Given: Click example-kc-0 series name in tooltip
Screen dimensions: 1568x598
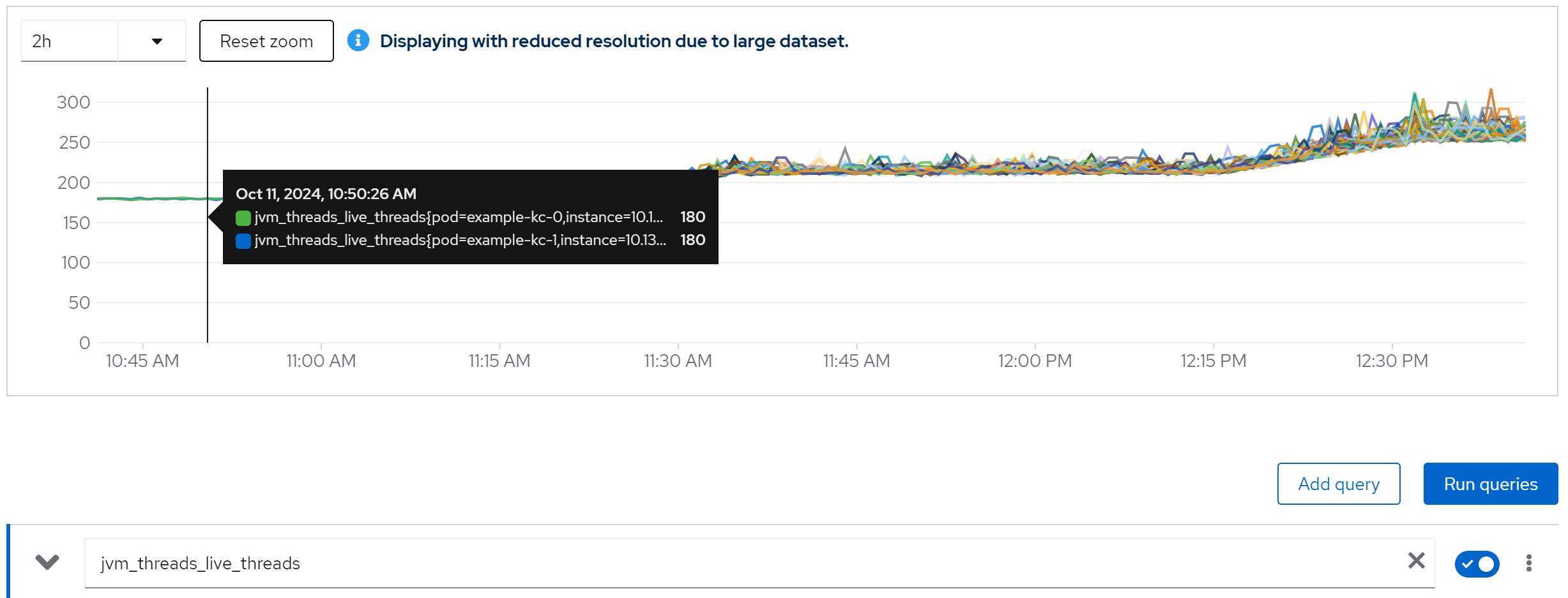Looking at the screenshot, I should (459, 218).
